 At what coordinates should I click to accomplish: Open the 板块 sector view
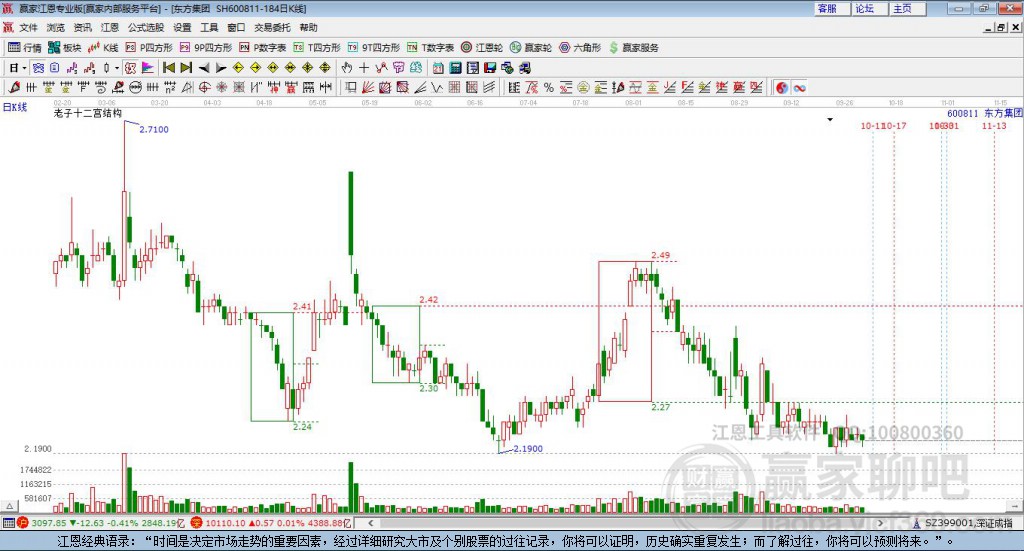[65, 48]
